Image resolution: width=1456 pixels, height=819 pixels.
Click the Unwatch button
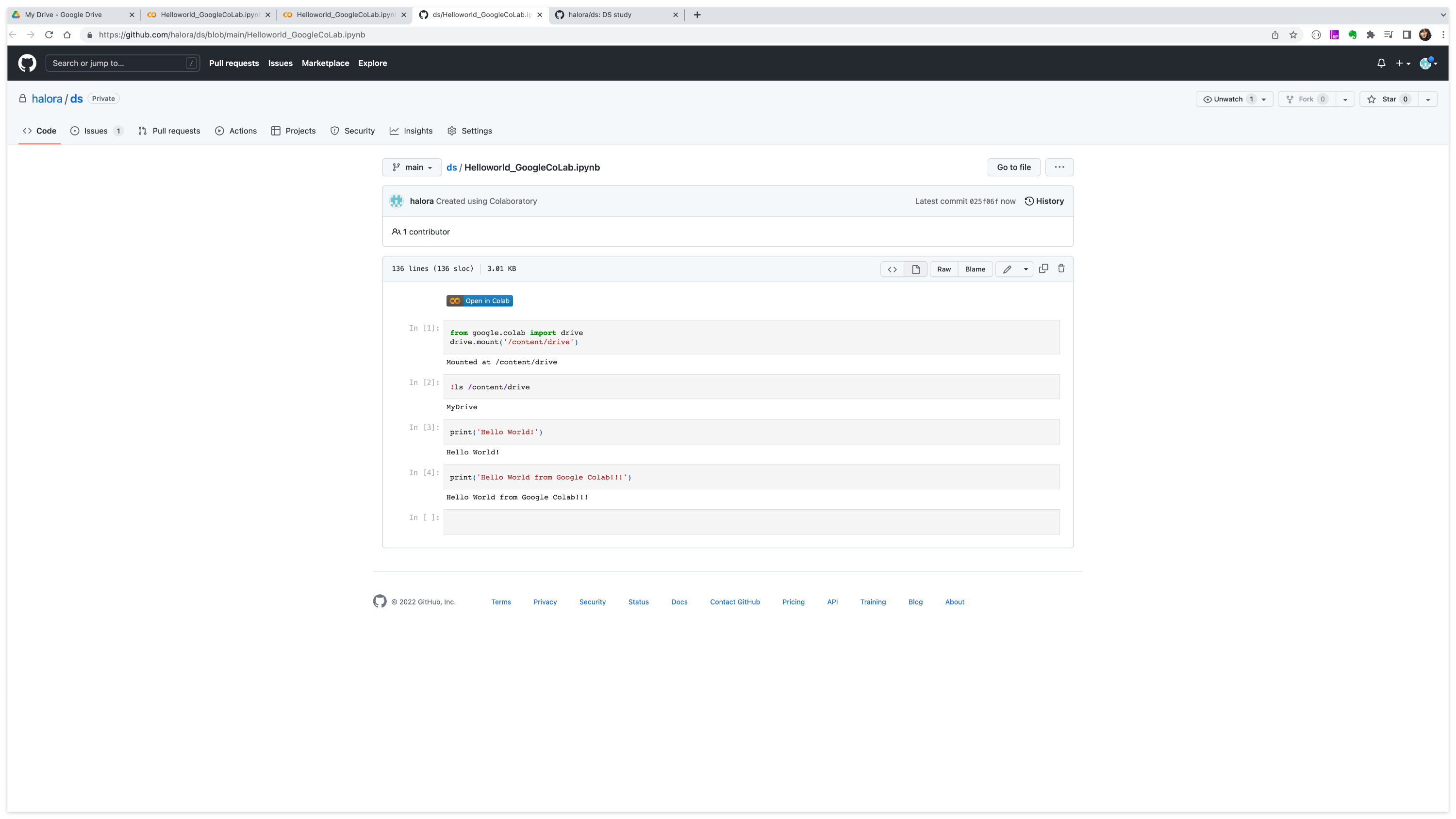pos(1228,99)
